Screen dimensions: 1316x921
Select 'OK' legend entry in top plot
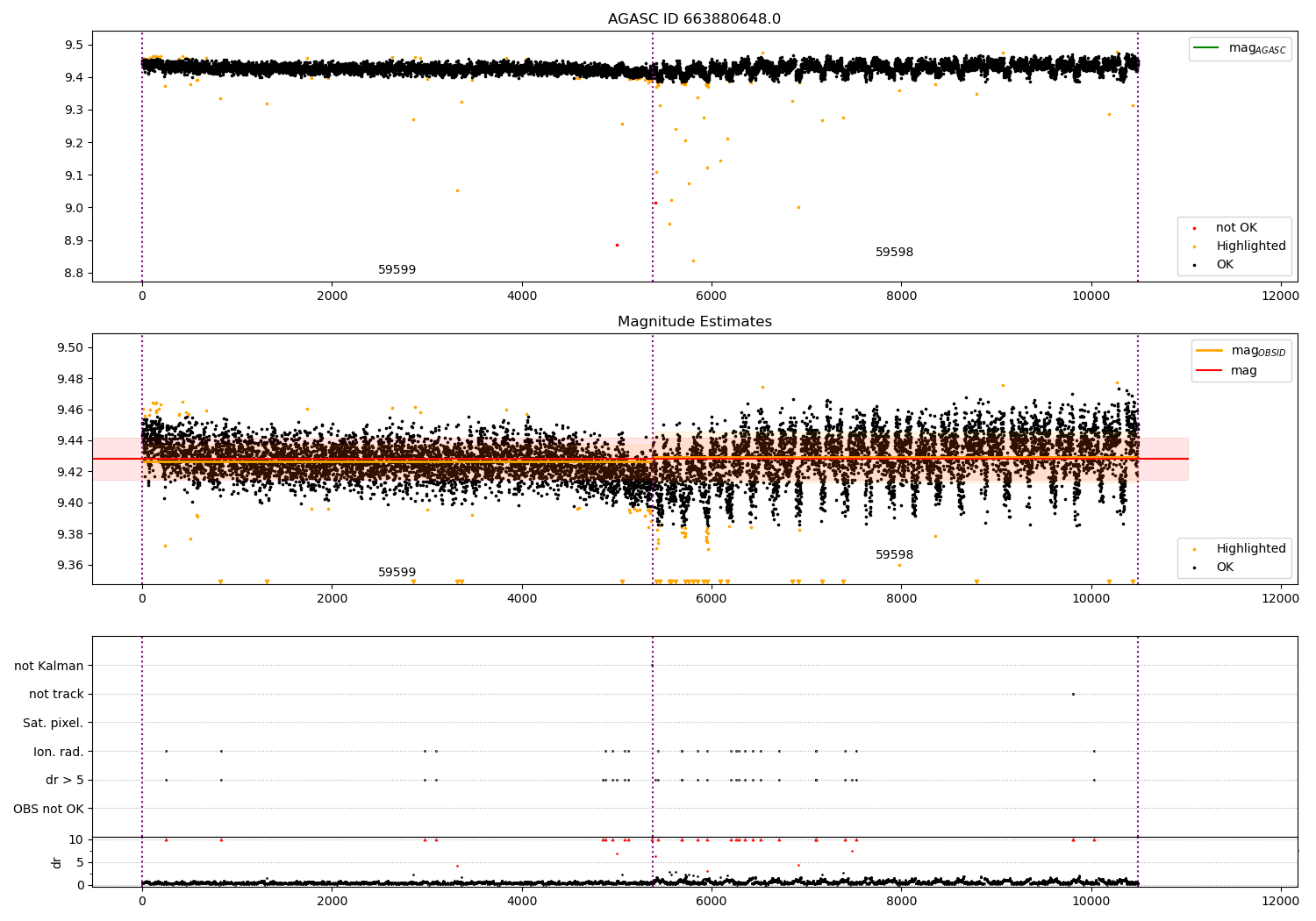(1224, 265)
